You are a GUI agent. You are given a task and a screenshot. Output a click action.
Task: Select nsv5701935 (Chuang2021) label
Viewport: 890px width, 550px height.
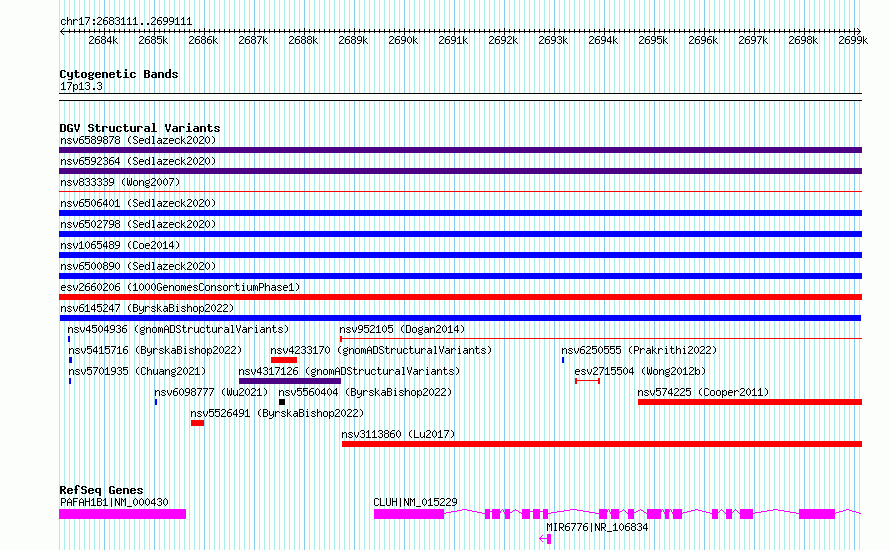click(137, 371)
